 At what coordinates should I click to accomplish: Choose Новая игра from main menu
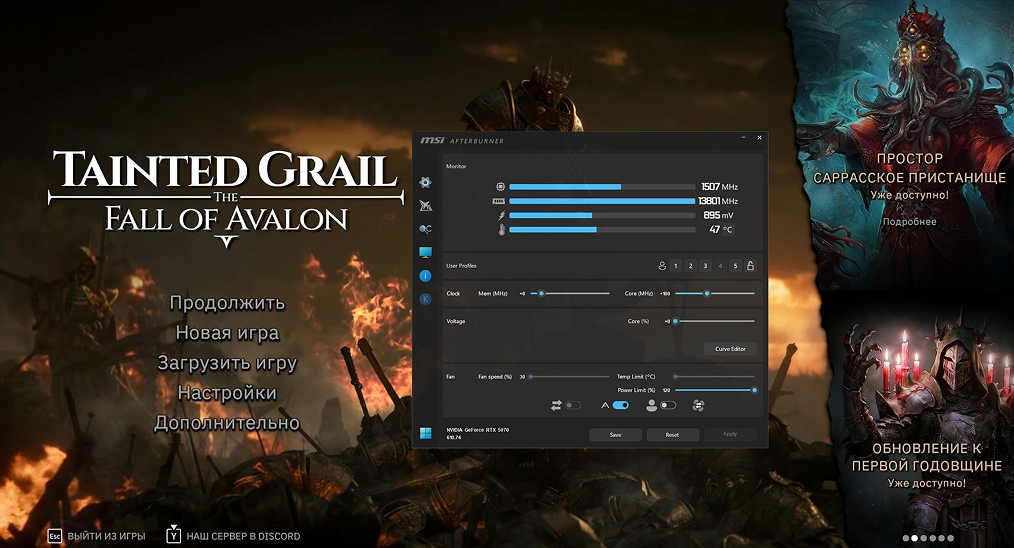pyautogui.click(x=227, y=333)
